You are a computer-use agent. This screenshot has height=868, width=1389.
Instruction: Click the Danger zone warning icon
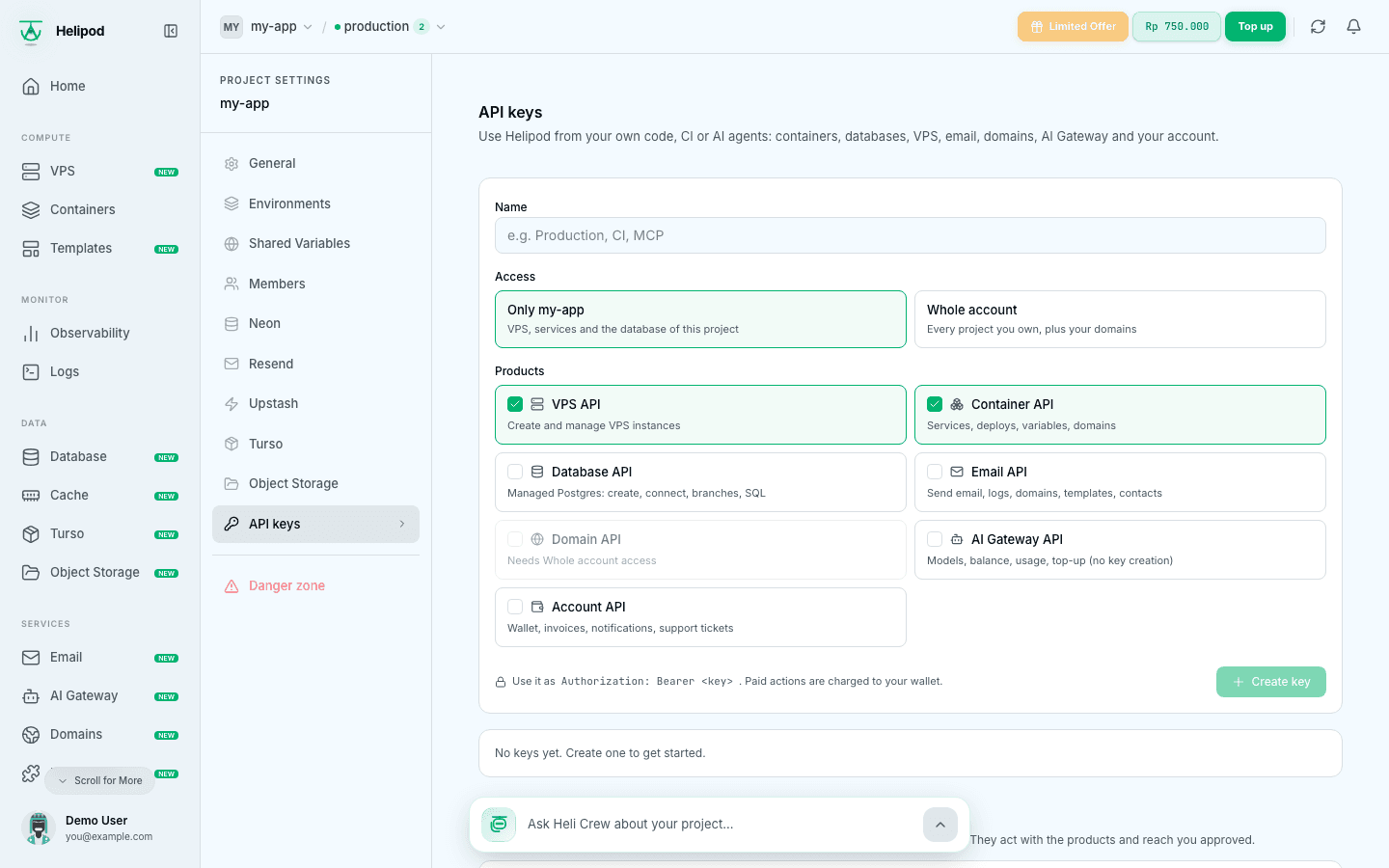point(231,586)
